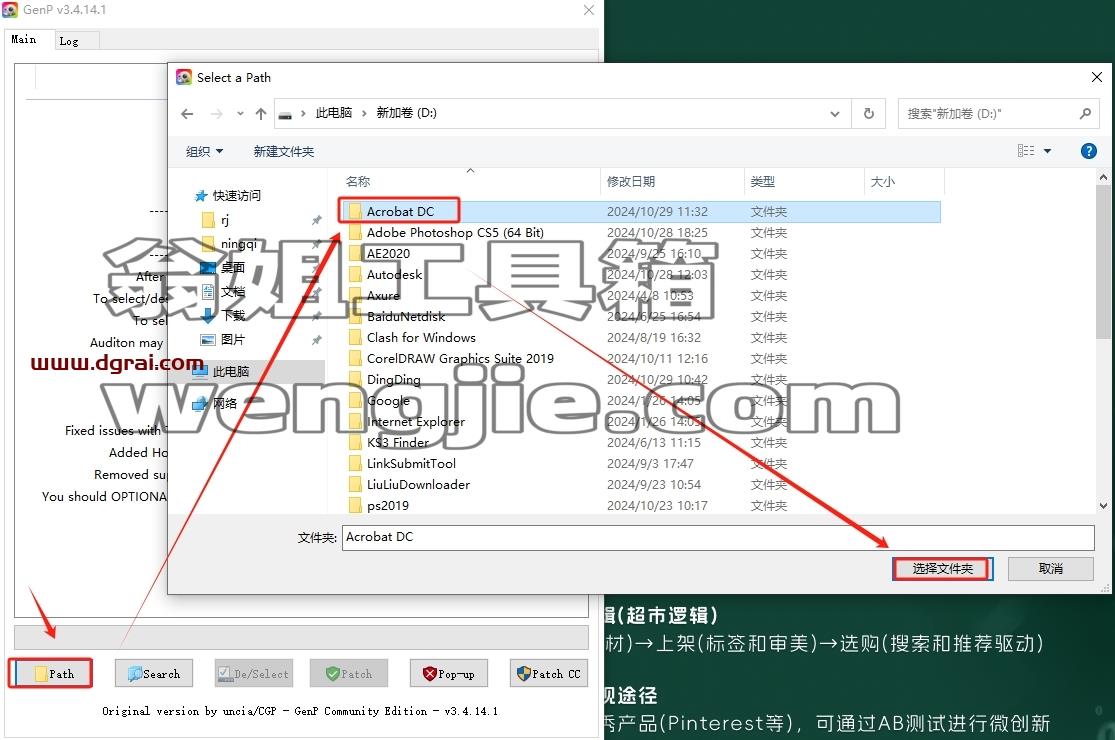Expand the address bar history dropdown
The height and width of the screenshot is (740, 1115).
point(835,114)
